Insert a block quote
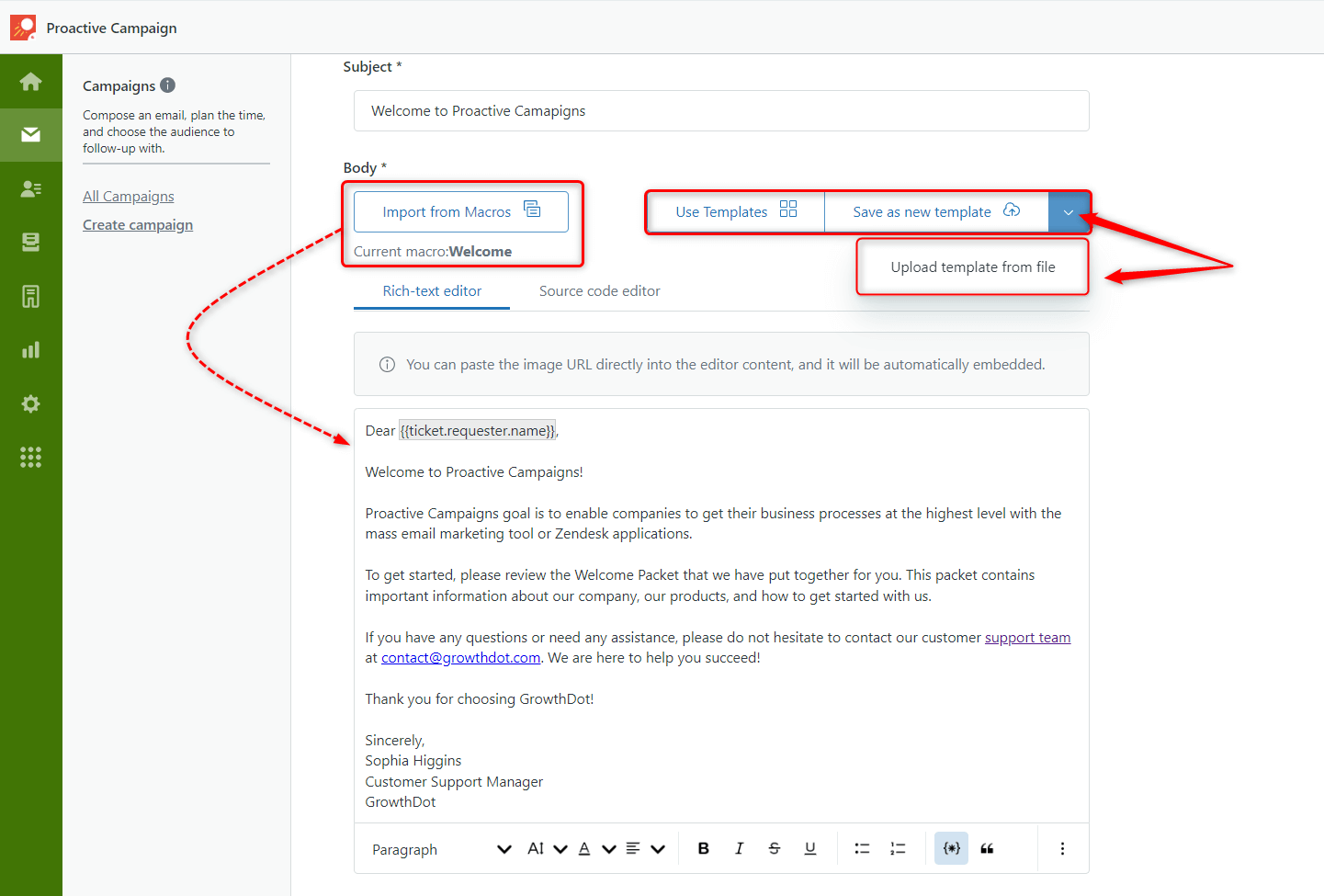The image size is (1324, 896). pos(987,848)
